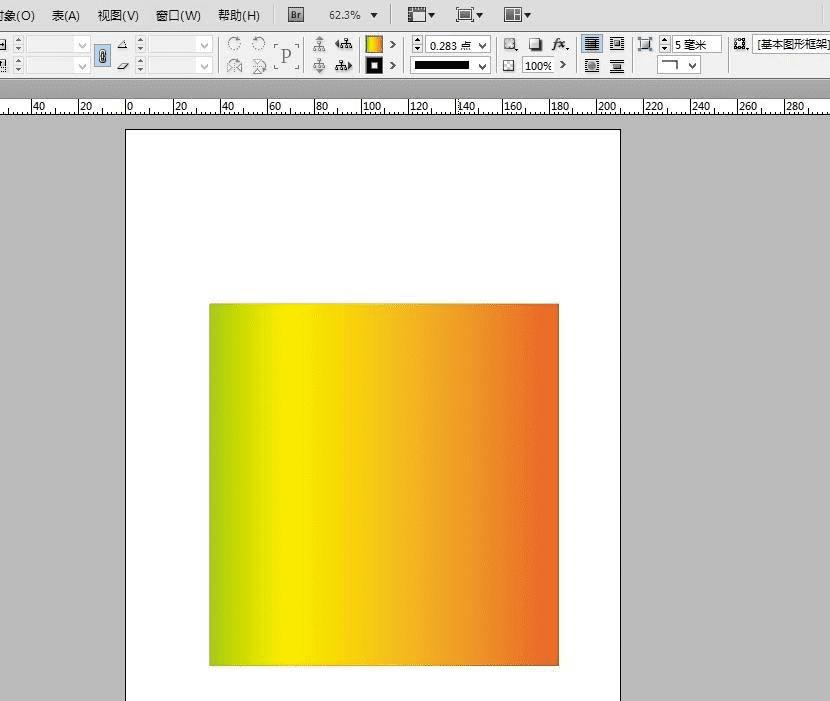Open the fx effects menu
This screenshot has width=830, height=701.
point(560,45)
